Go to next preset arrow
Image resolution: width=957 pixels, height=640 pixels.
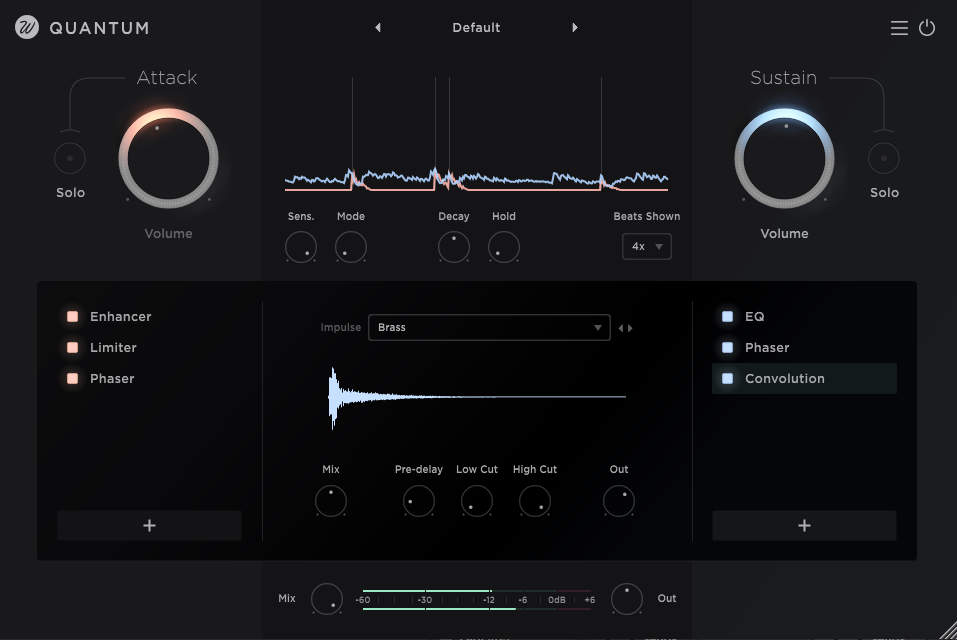pos(575,28)
